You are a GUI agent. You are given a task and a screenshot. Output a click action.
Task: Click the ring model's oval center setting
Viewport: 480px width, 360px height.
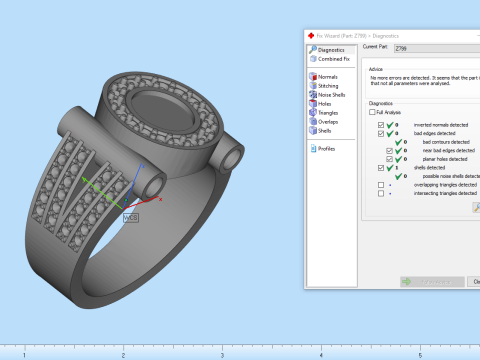(x=162, y=110)
